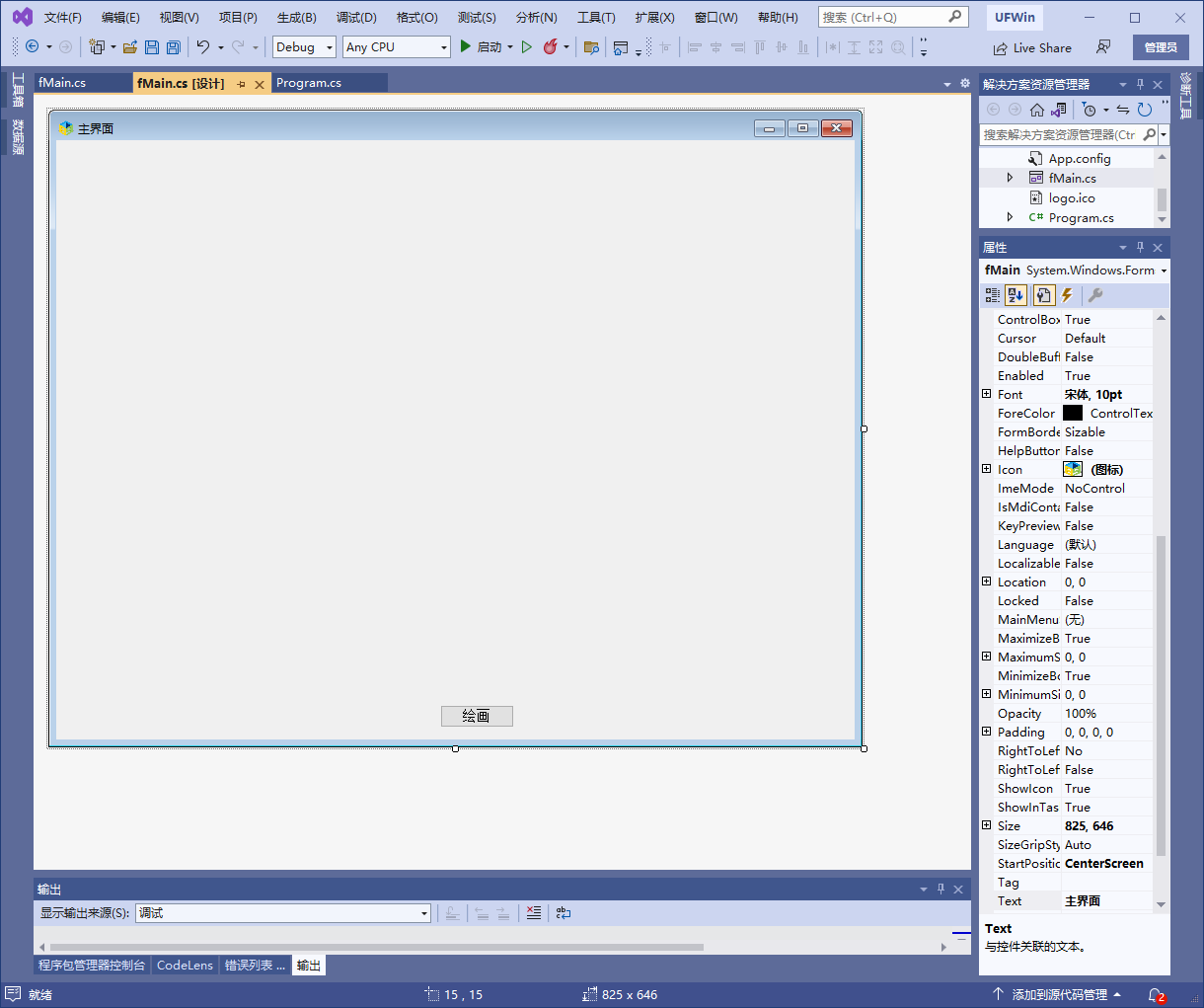The image size is (1204, 1008).
Task: Click the Refresh icon in Solution Explorer
Action: click(1145, 110)
